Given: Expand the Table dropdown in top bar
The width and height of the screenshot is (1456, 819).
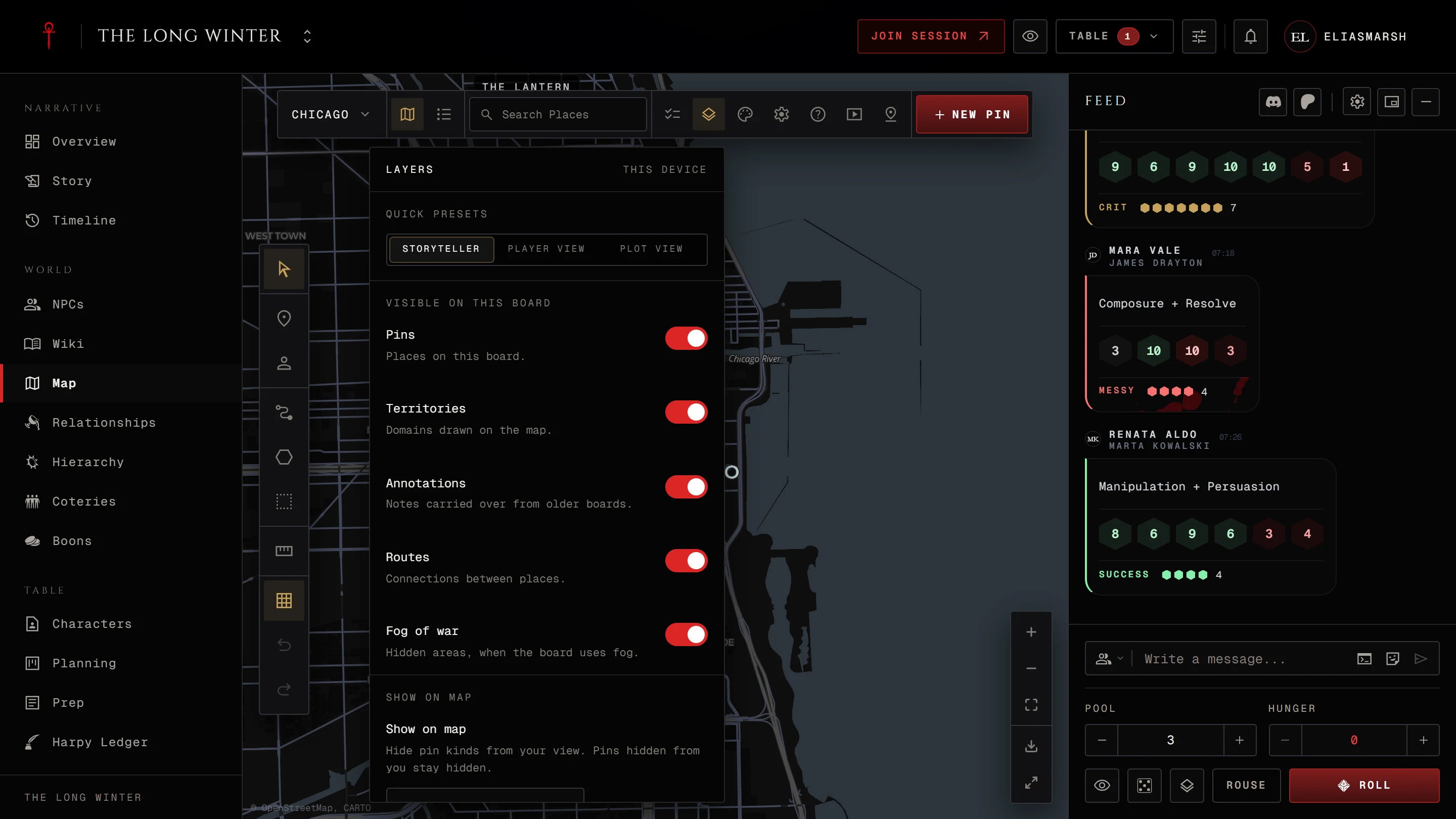Looking at the screenshot, I should click(1114, 36).
